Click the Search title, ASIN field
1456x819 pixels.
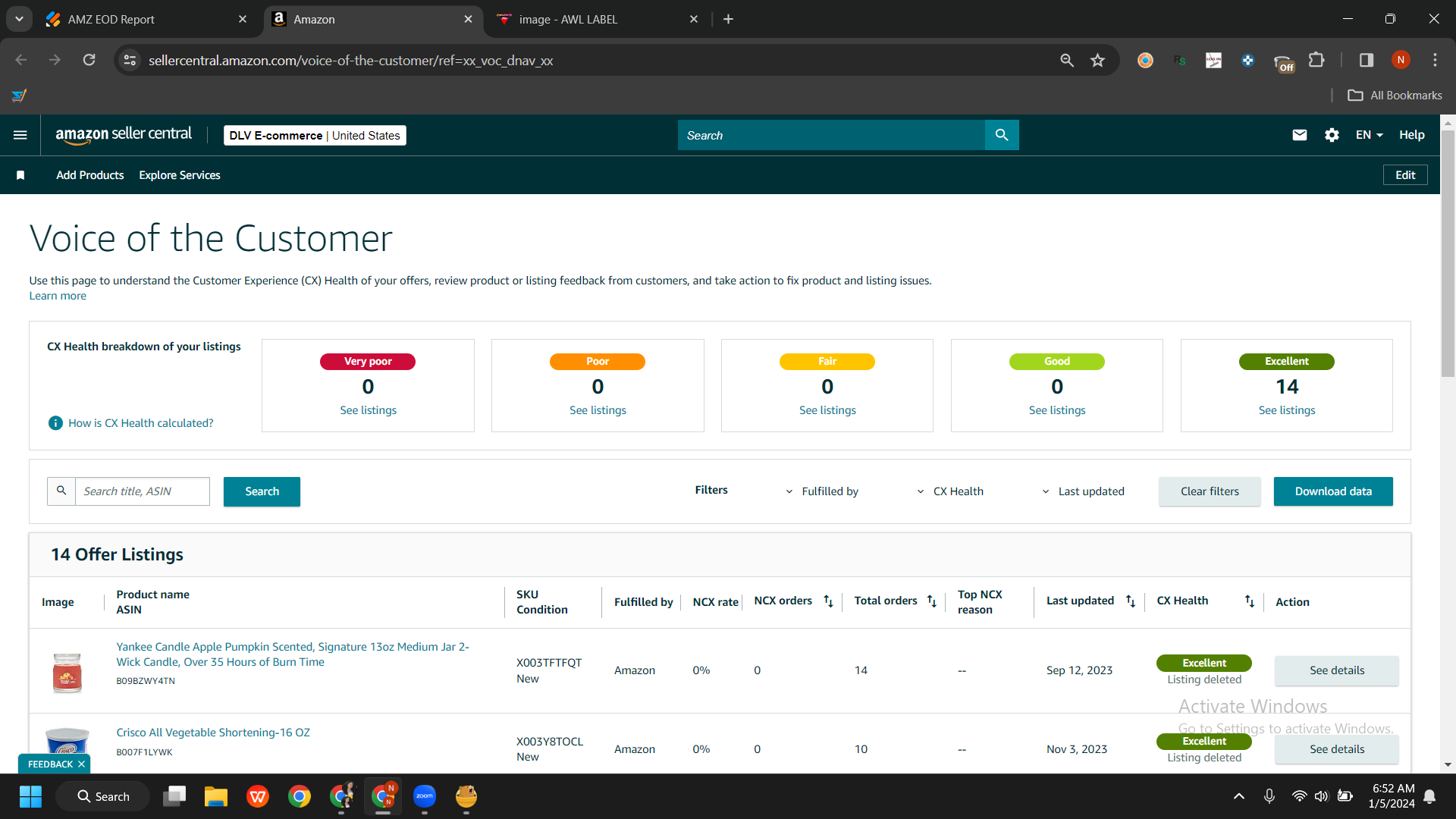click(143, 491)
